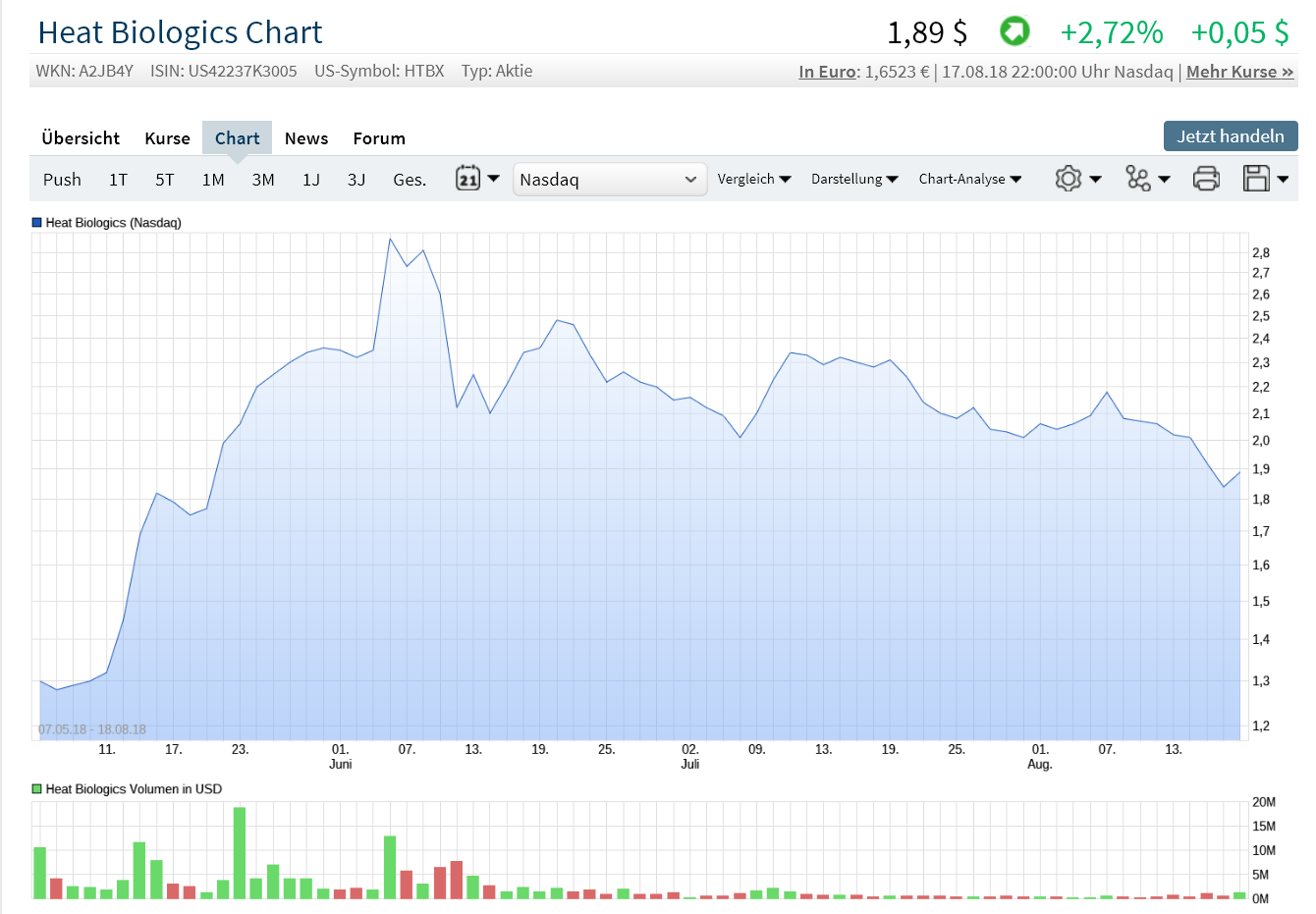This screenshot has height=914, width=1316.
Task: Follow the Mehr Kurse link
Action: (x=1235, y=71)
